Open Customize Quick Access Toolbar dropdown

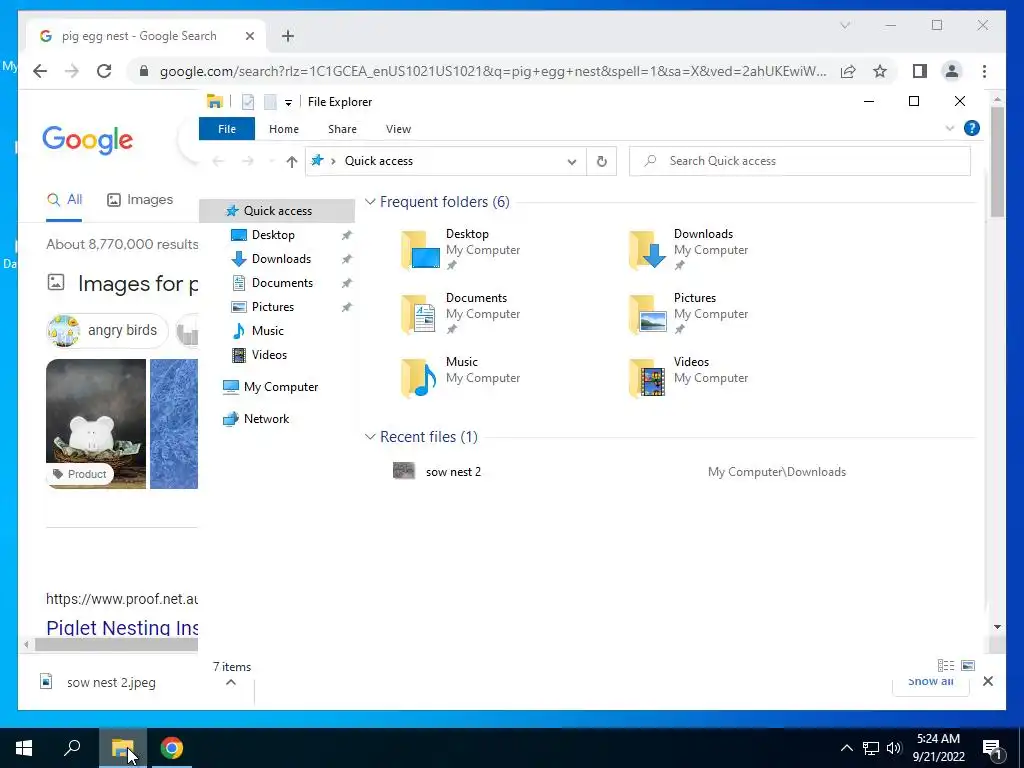288,103
